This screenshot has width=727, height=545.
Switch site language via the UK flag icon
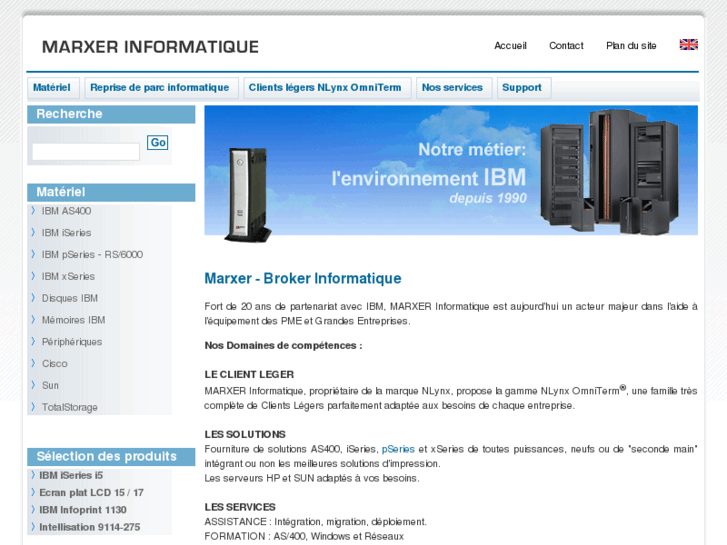coord(689,45)
